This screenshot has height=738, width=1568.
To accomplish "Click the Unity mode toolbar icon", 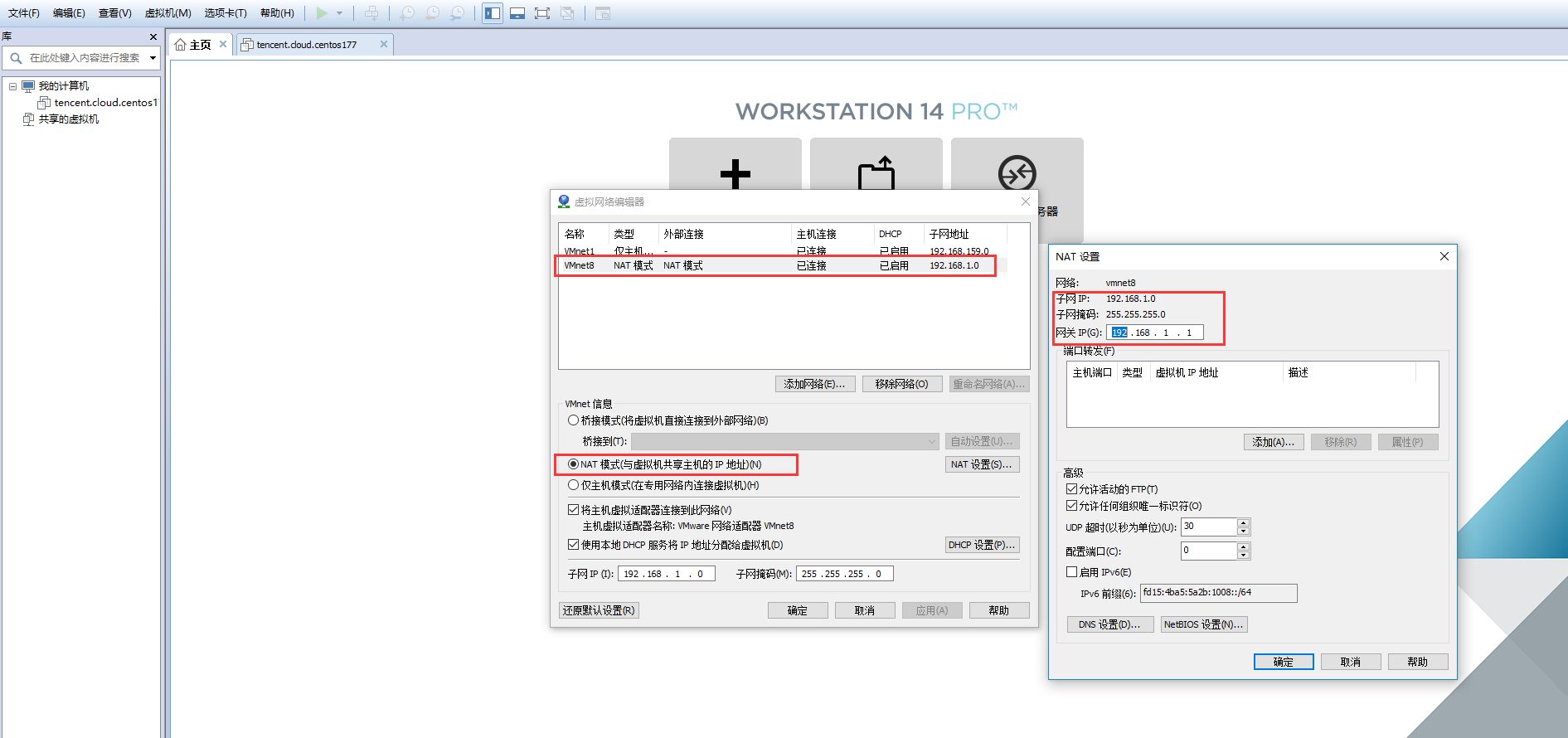I will pos(567,13).
